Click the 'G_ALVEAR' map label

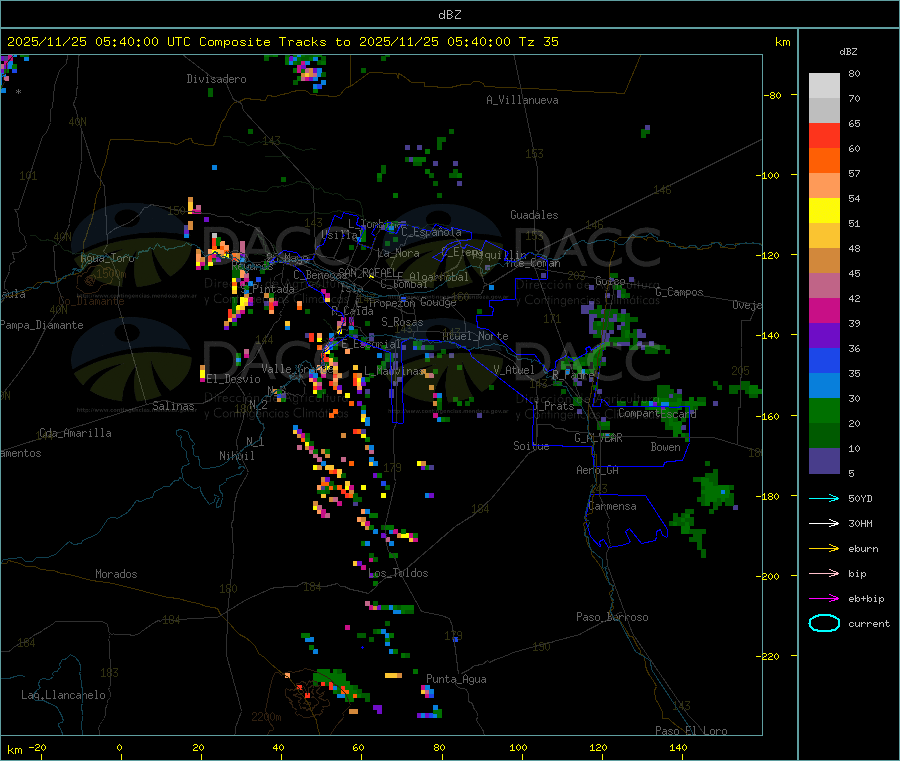[598, 438]
